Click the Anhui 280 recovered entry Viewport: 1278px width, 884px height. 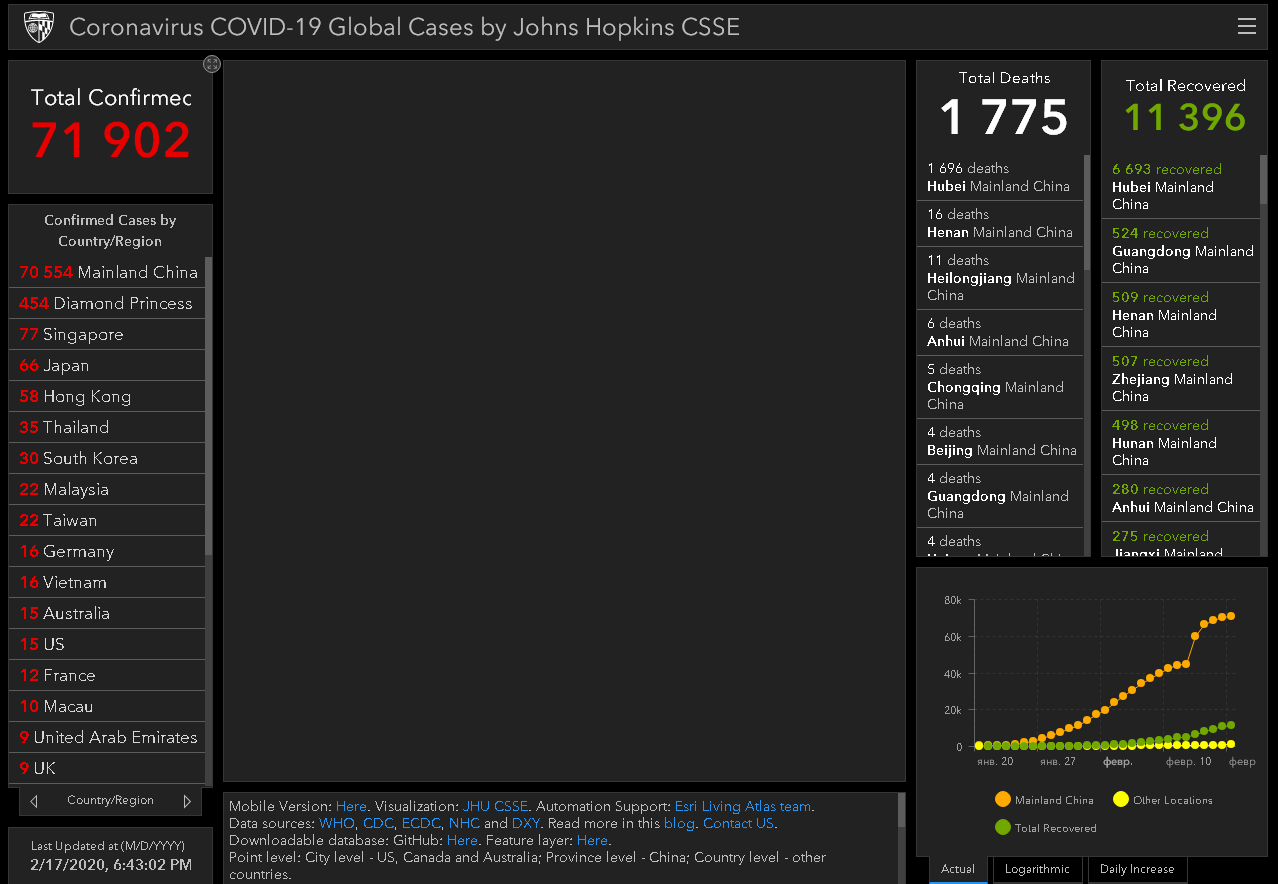pyautogui.click(x=1181, y=498)
